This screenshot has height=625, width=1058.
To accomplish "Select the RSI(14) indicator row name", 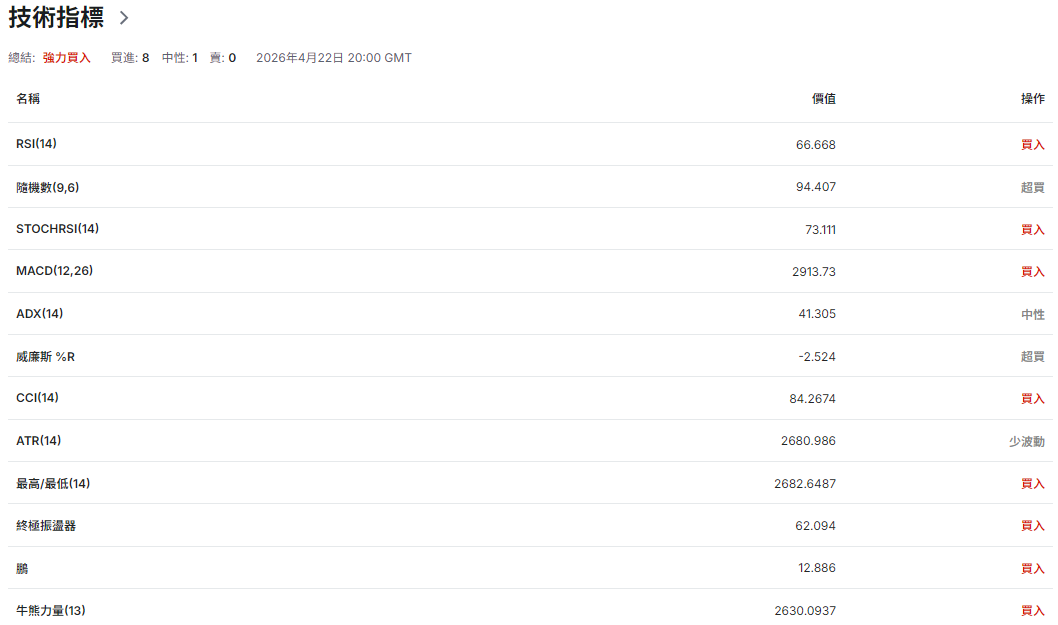I will [36, 144].
